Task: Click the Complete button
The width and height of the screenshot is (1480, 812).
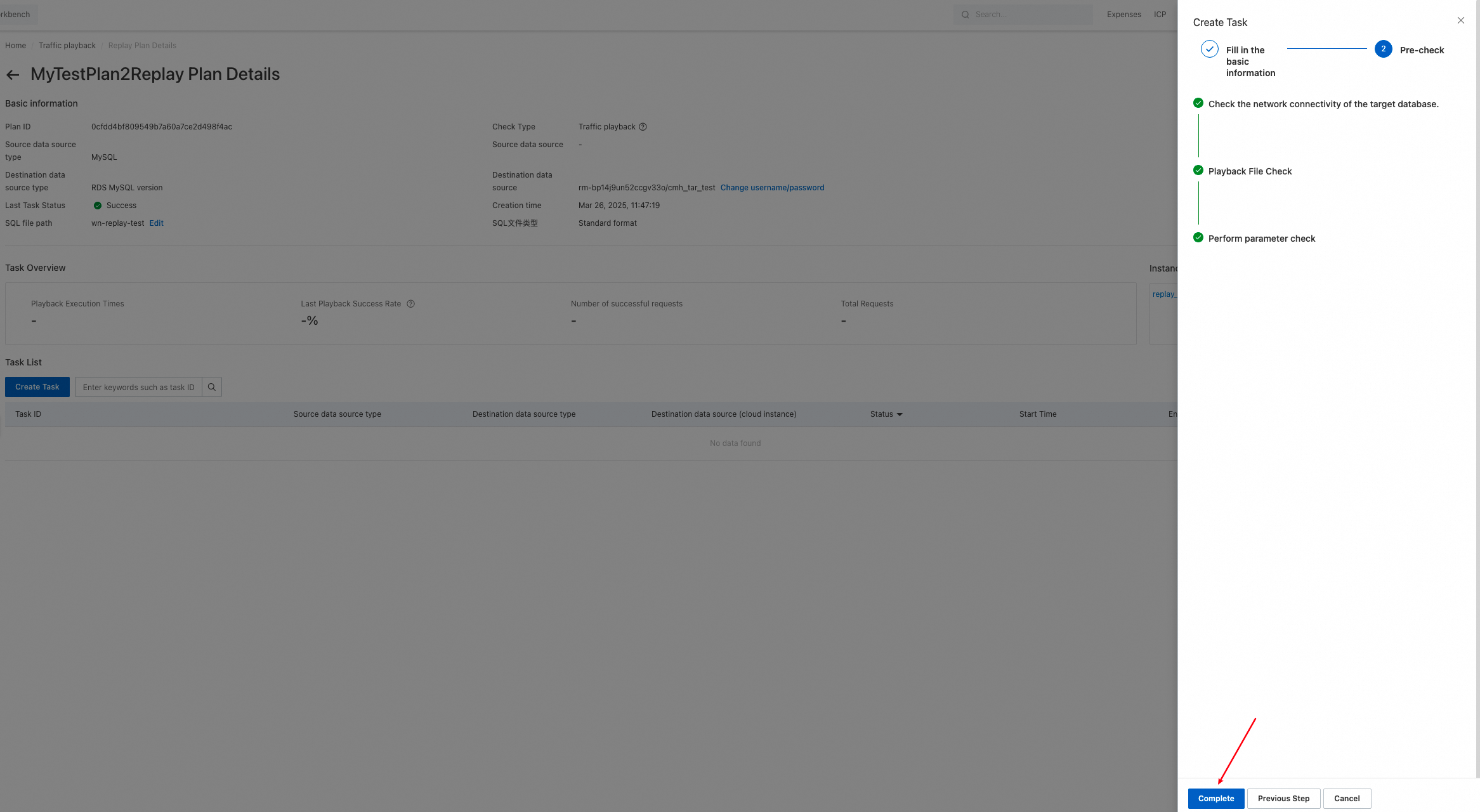Action: [x=1215, y=799]
